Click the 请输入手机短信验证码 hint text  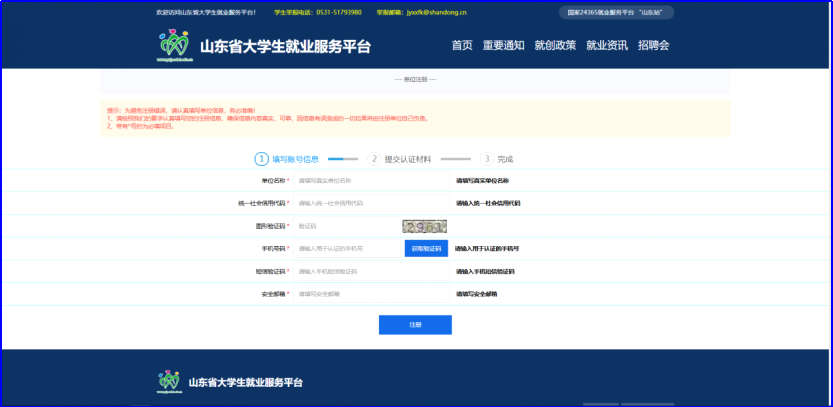click(485, 271)
